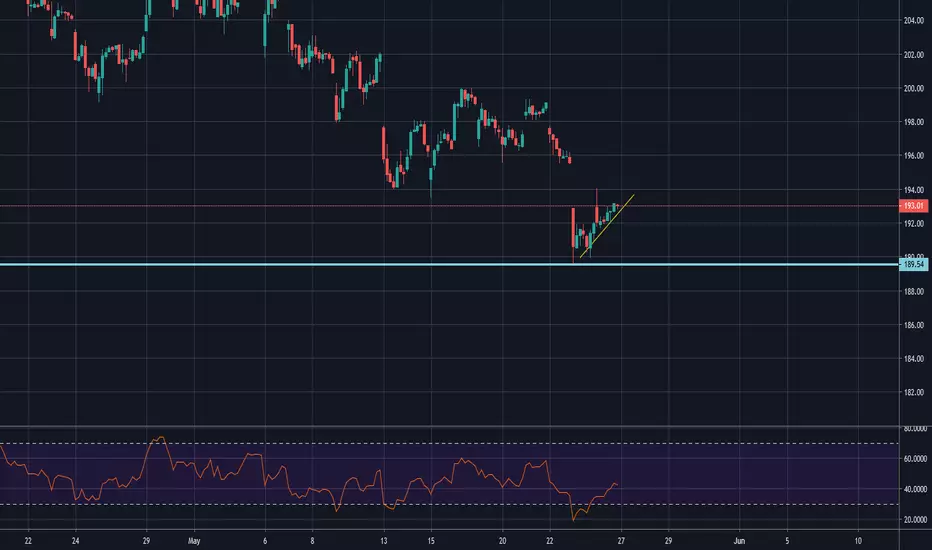Image resolution: width=932 pixels, height=550 pixels.
Task: Click the red dotted current price line
Action: [x=449, y=206]
